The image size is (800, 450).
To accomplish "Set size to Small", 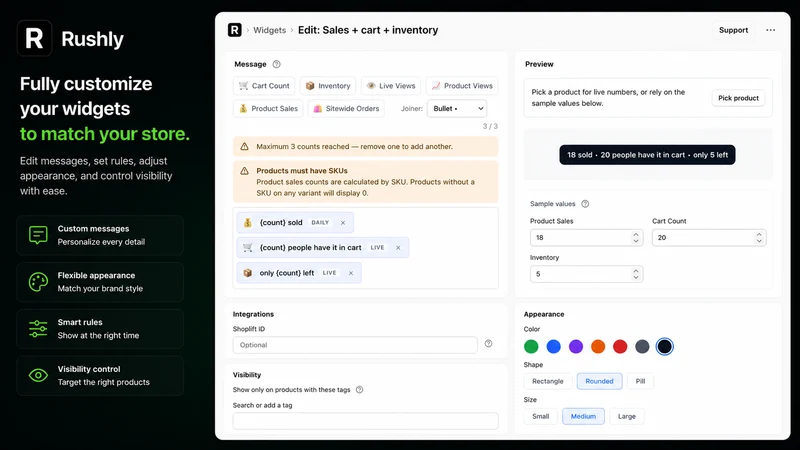I will 540,416.
